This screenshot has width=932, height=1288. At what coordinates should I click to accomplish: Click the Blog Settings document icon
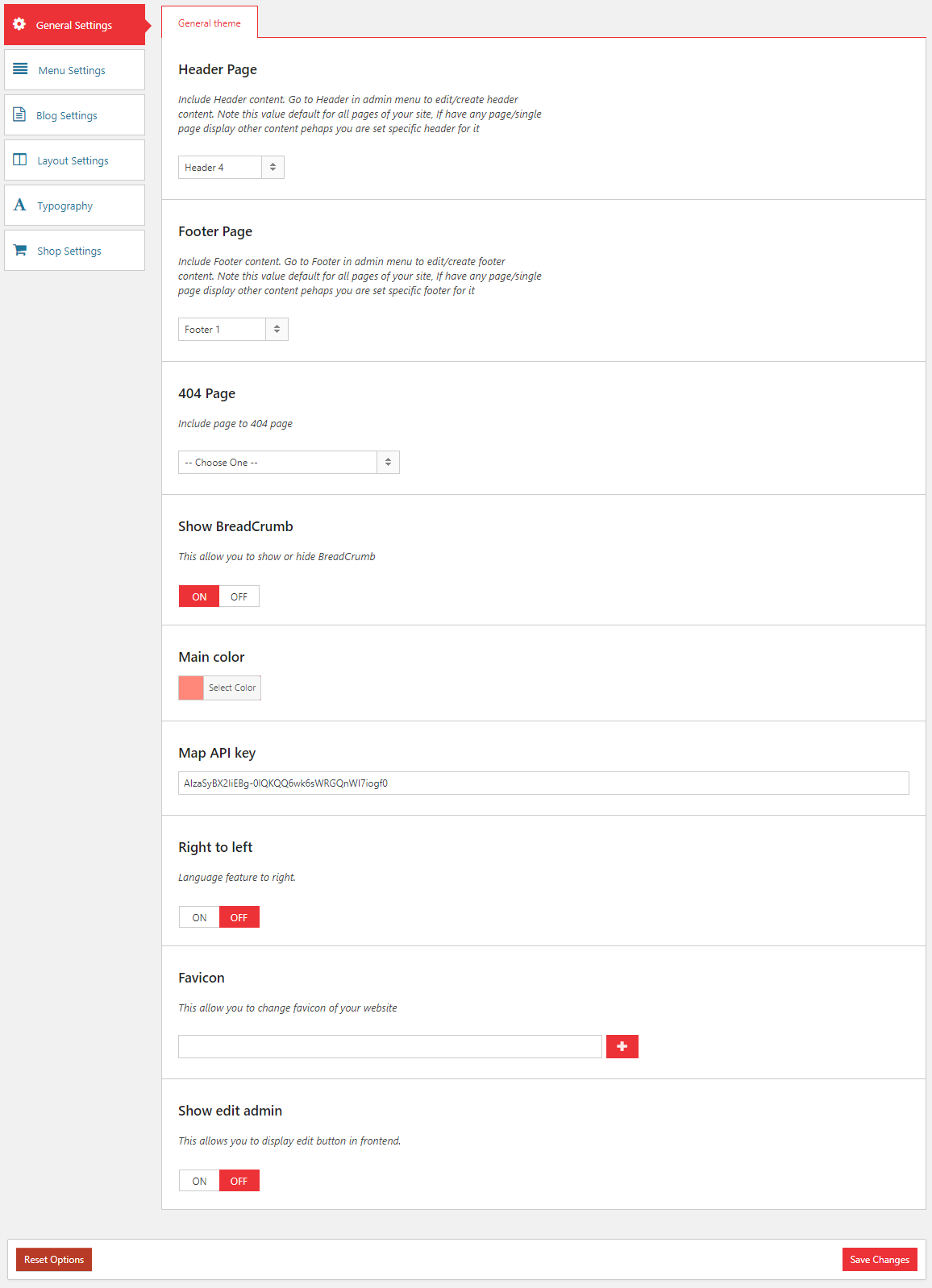pos(19,114)
